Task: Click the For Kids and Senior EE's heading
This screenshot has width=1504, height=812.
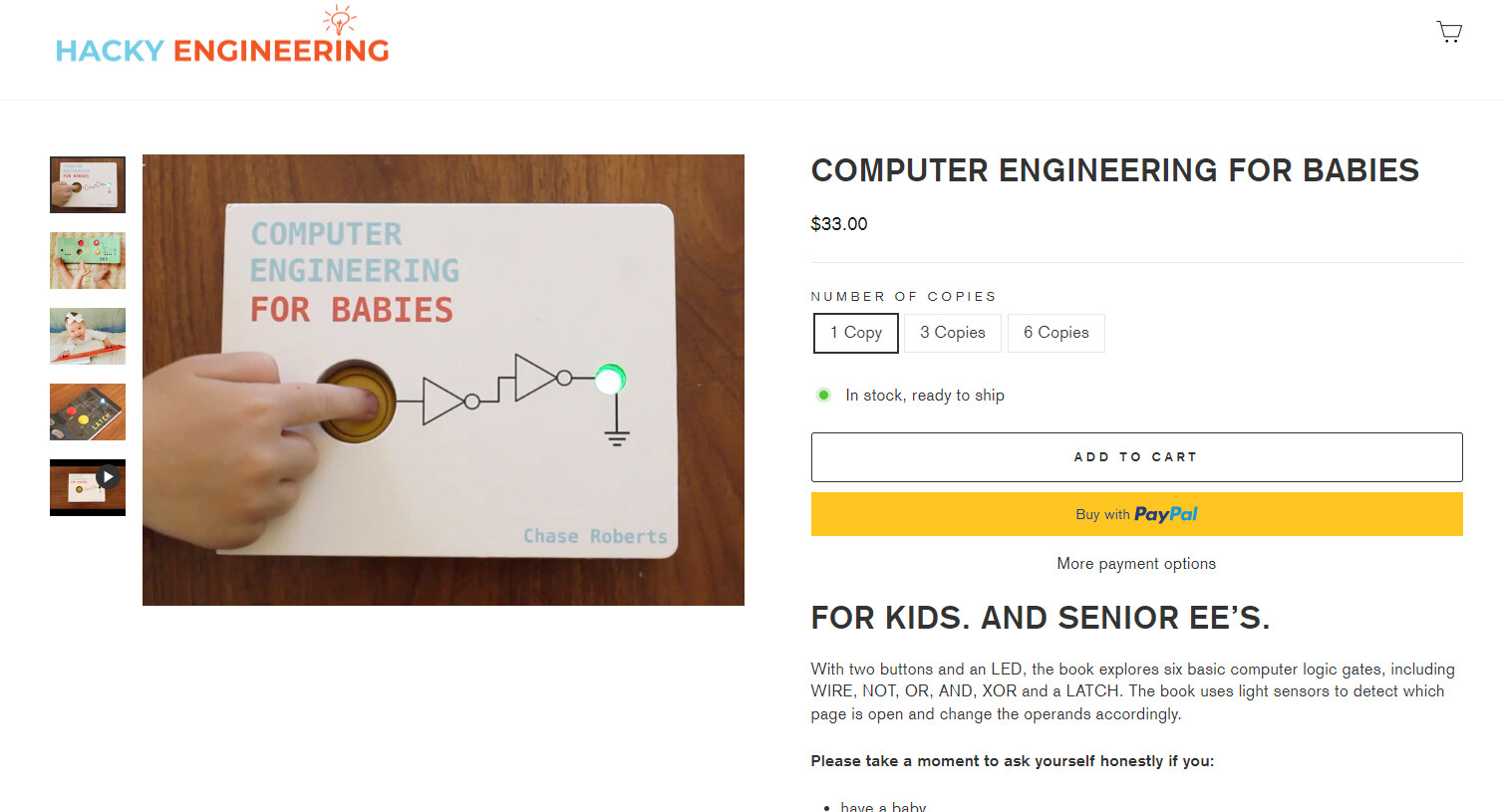Action: tap(1041, 618)
